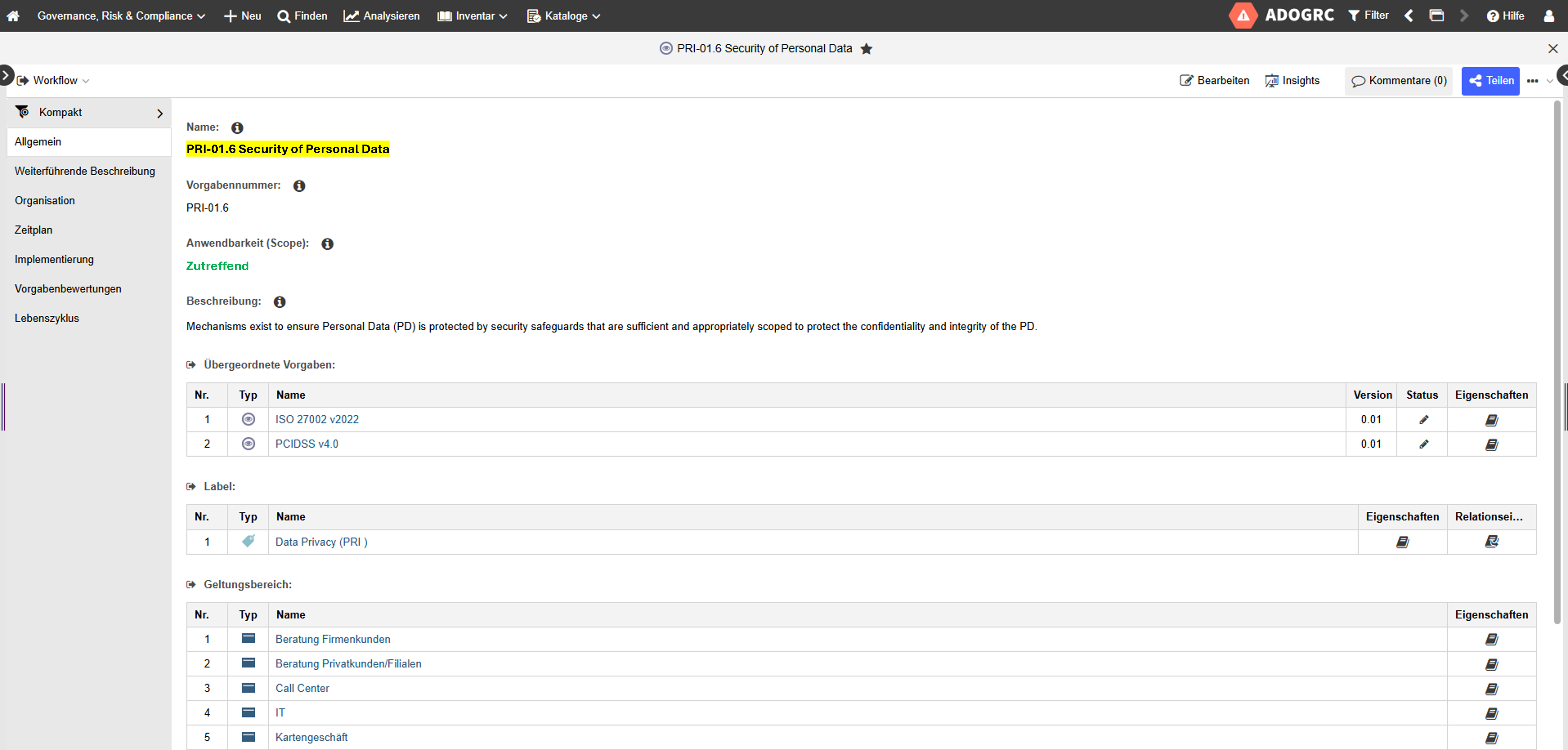Open Finden search
The width and height of the screenshot is (1568, 750).
302,16
